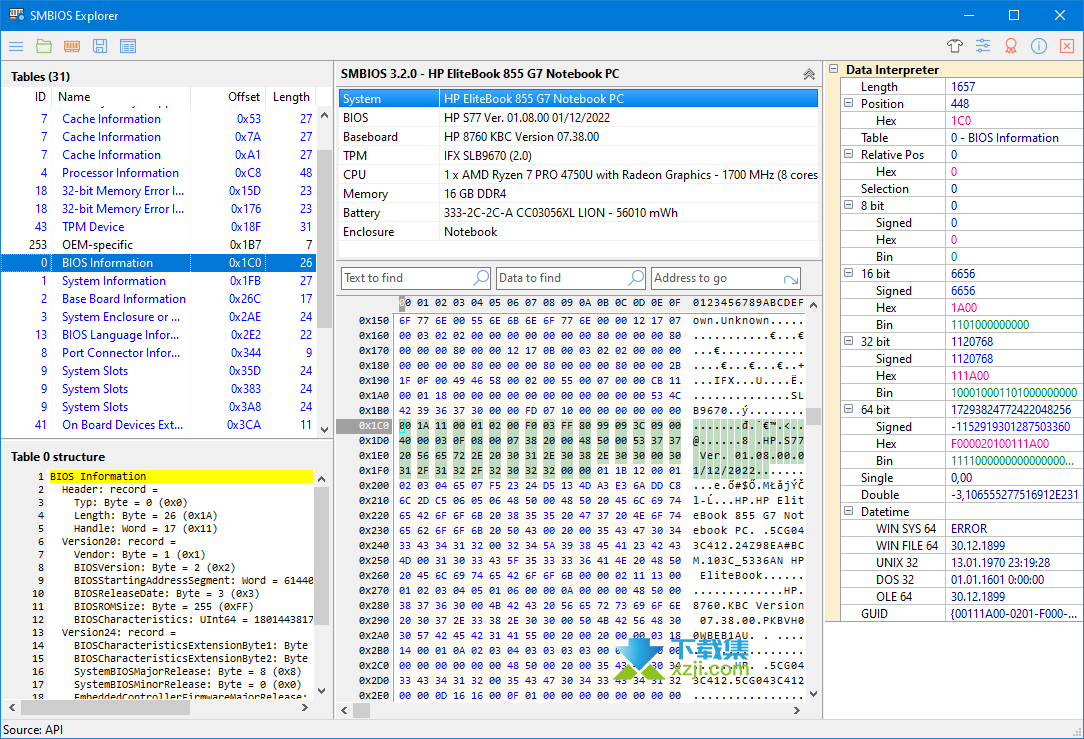Screen dimensions: 1084x739
Task: Click the Data to find magnifier icon
Action: pos(635,278)
